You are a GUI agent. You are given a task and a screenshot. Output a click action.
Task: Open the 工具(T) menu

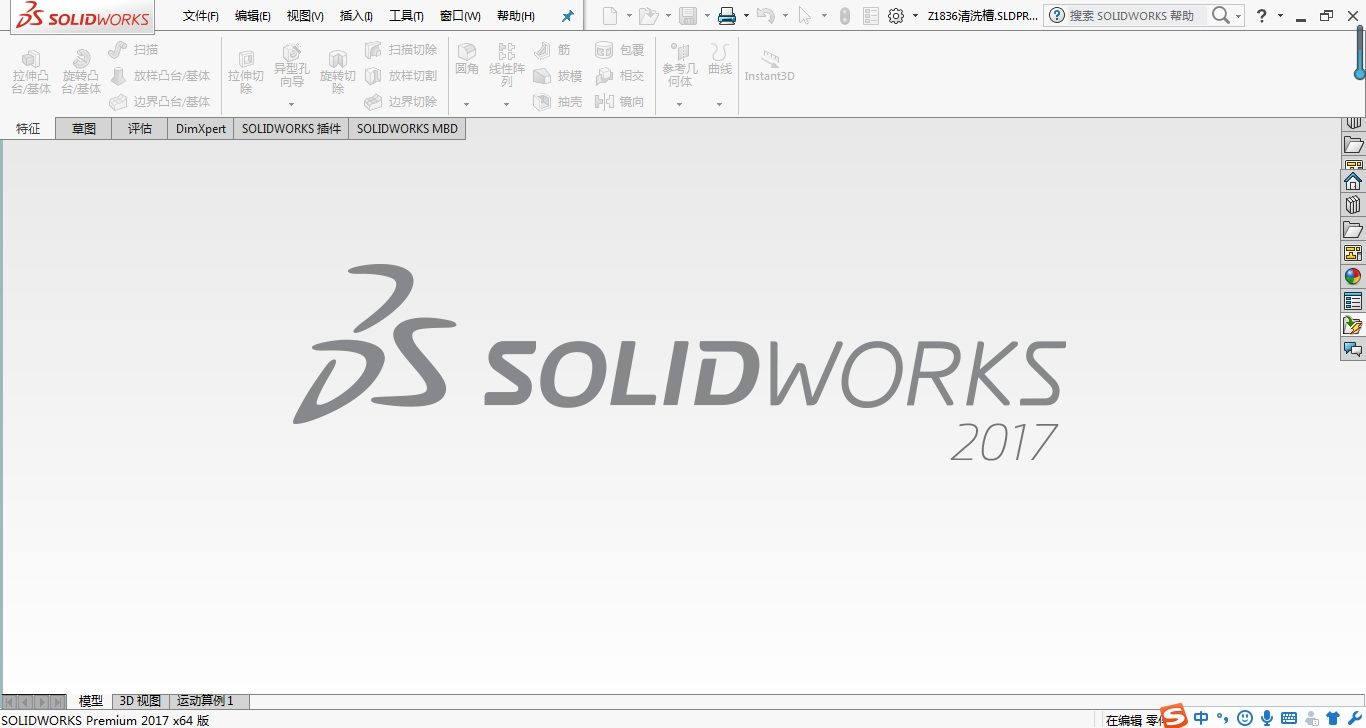tap(406, 16)
